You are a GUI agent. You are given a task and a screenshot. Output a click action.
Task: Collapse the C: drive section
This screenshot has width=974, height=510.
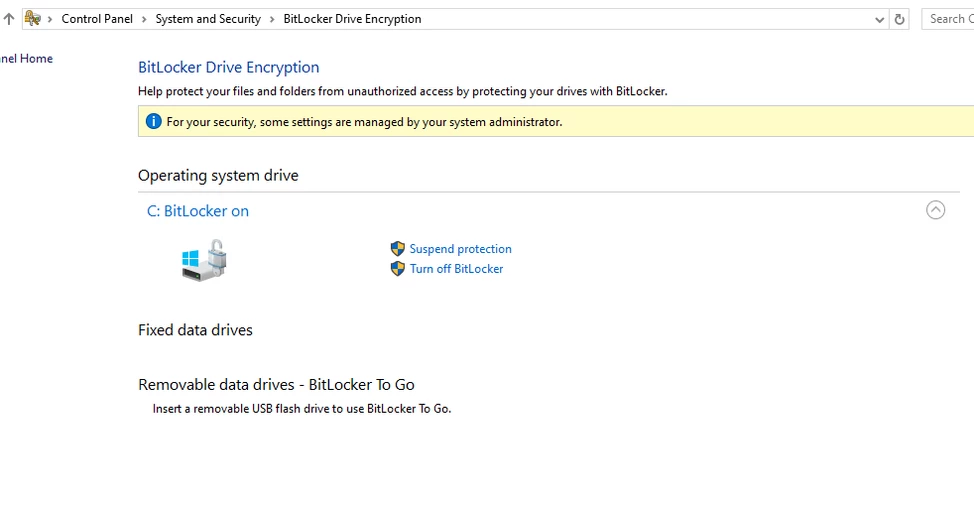pos(935,210)
